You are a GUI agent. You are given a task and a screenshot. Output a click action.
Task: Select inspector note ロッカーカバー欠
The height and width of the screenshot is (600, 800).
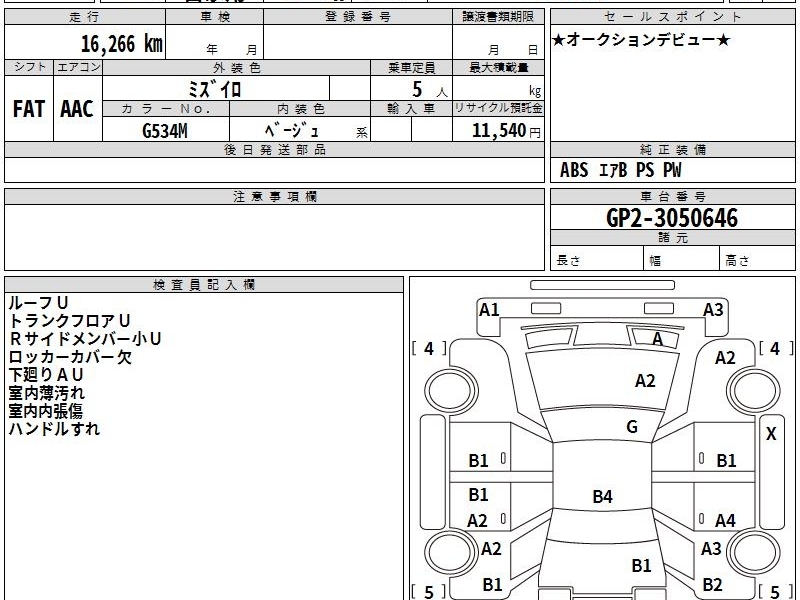[70, 357]
